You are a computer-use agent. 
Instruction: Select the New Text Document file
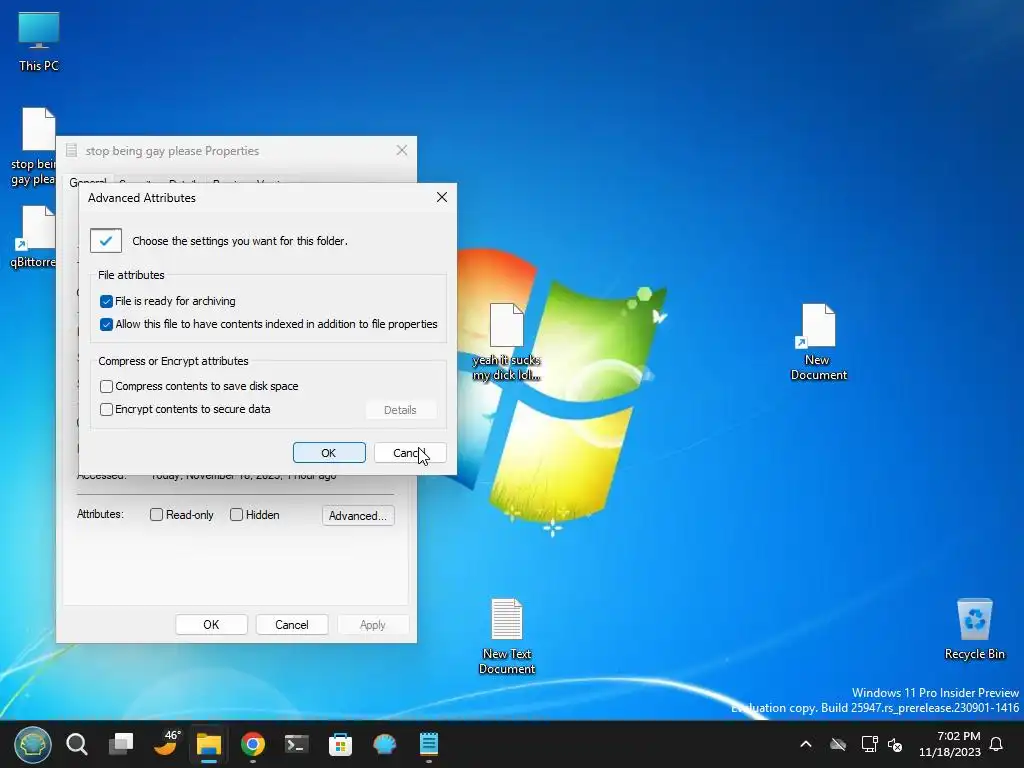507,636
